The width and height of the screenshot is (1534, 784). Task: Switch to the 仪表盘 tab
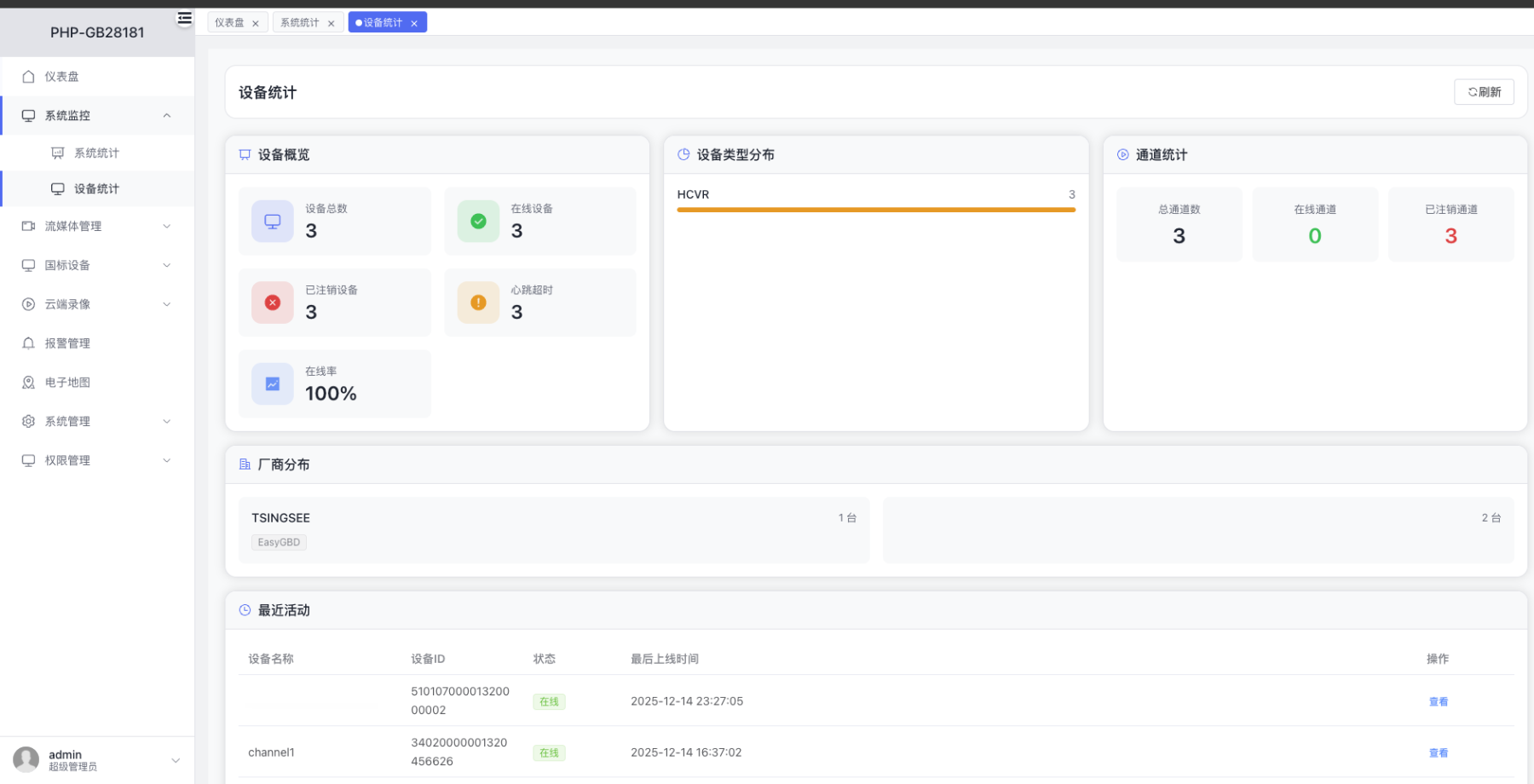tap(229, 23)
